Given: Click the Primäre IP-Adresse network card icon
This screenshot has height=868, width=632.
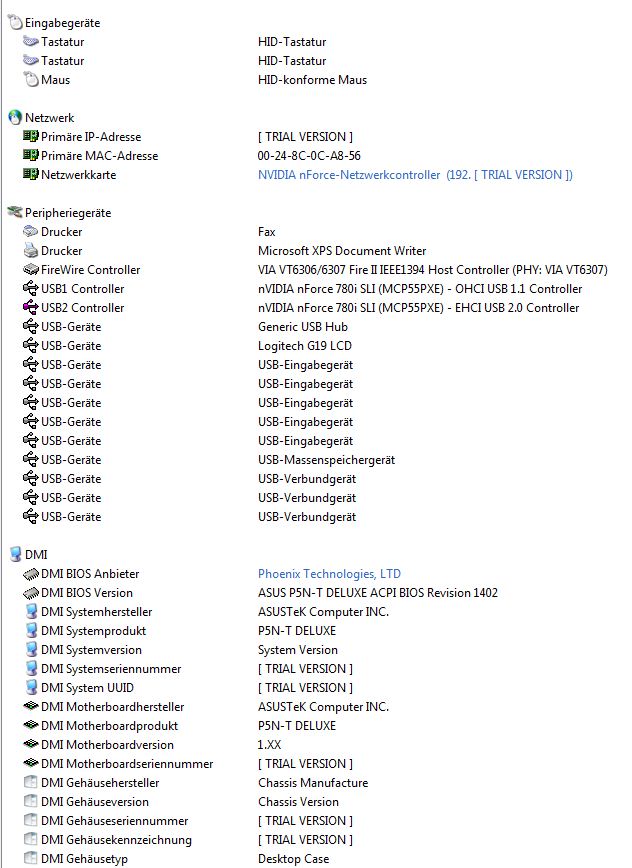Looking at the screenshot, I should [x=30, y=136].
